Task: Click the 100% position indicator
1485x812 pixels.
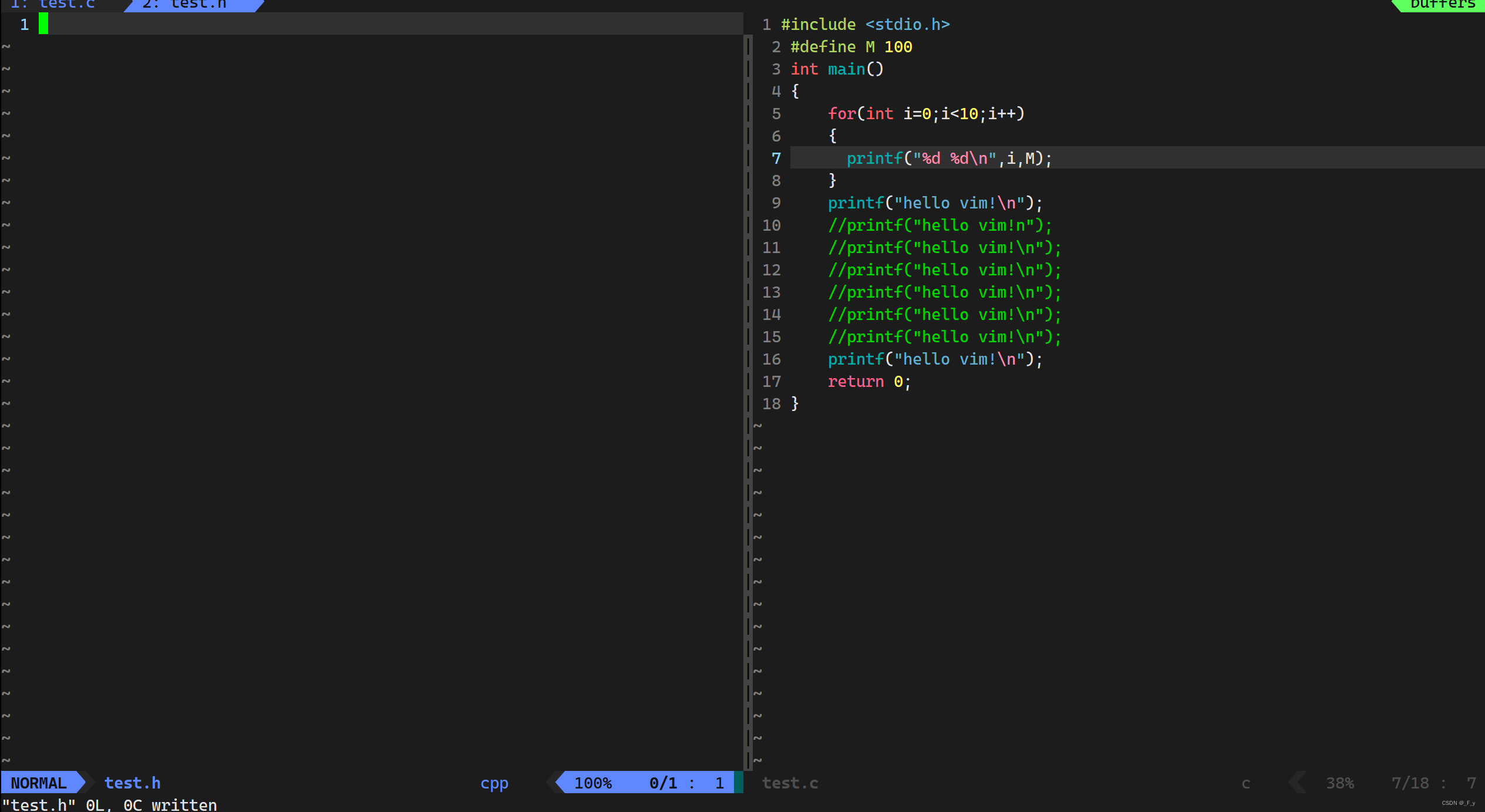Action: [592, 783]
